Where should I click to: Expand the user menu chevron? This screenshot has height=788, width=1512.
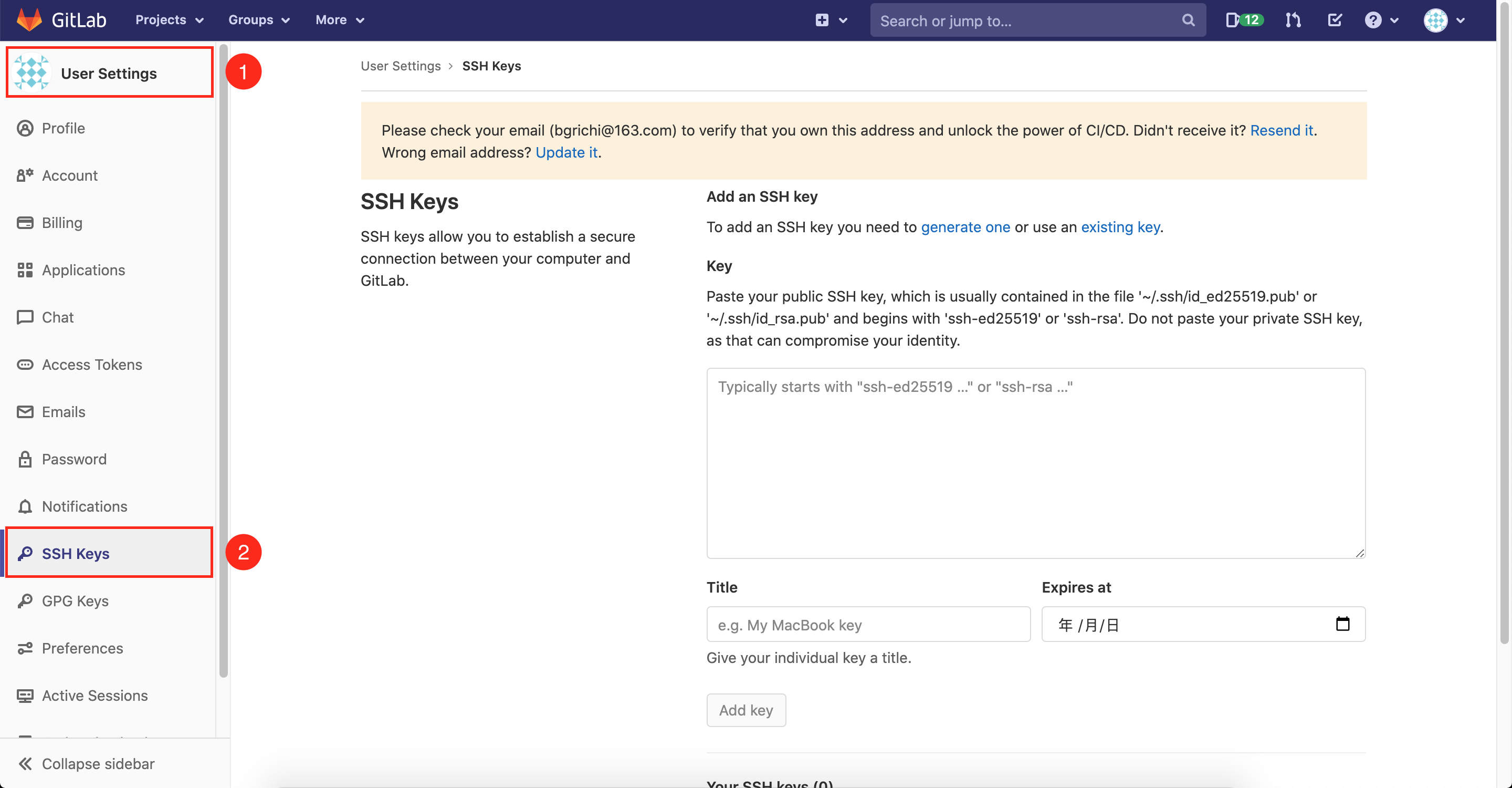tap(1461, 20)
